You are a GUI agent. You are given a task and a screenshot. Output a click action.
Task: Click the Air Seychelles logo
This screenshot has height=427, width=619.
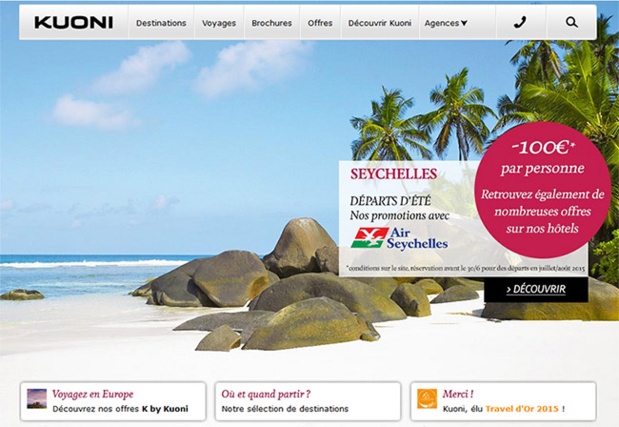pos(399,238)
